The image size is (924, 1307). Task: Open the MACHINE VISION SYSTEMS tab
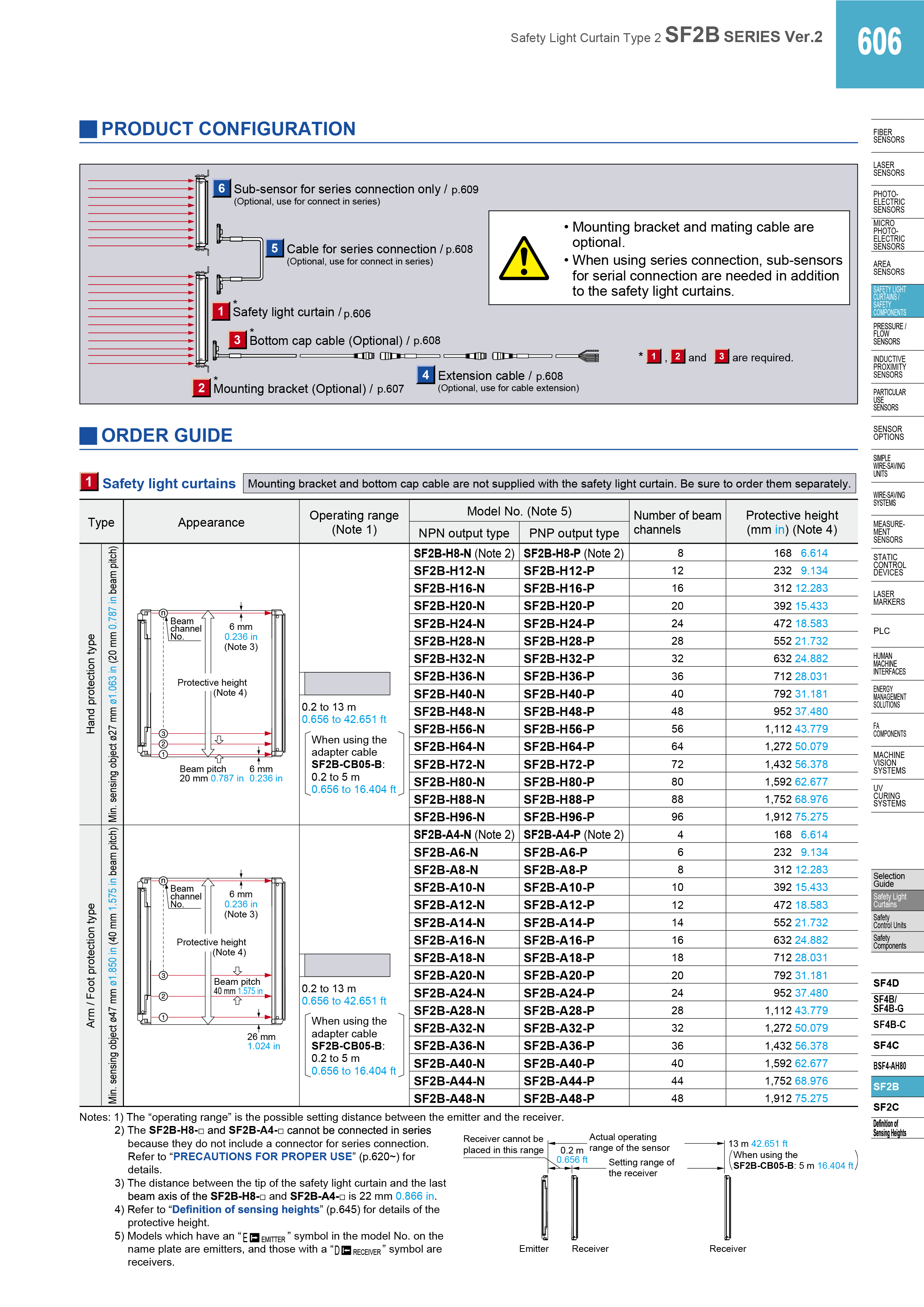(x=897, y=763)
